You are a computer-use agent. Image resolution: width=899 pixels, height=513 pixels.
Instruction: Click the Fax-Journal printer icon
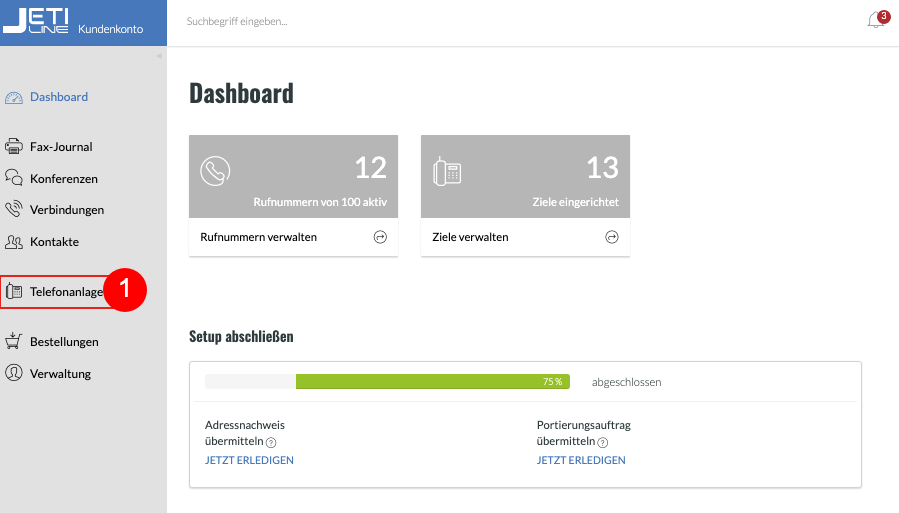pos(14,147)
